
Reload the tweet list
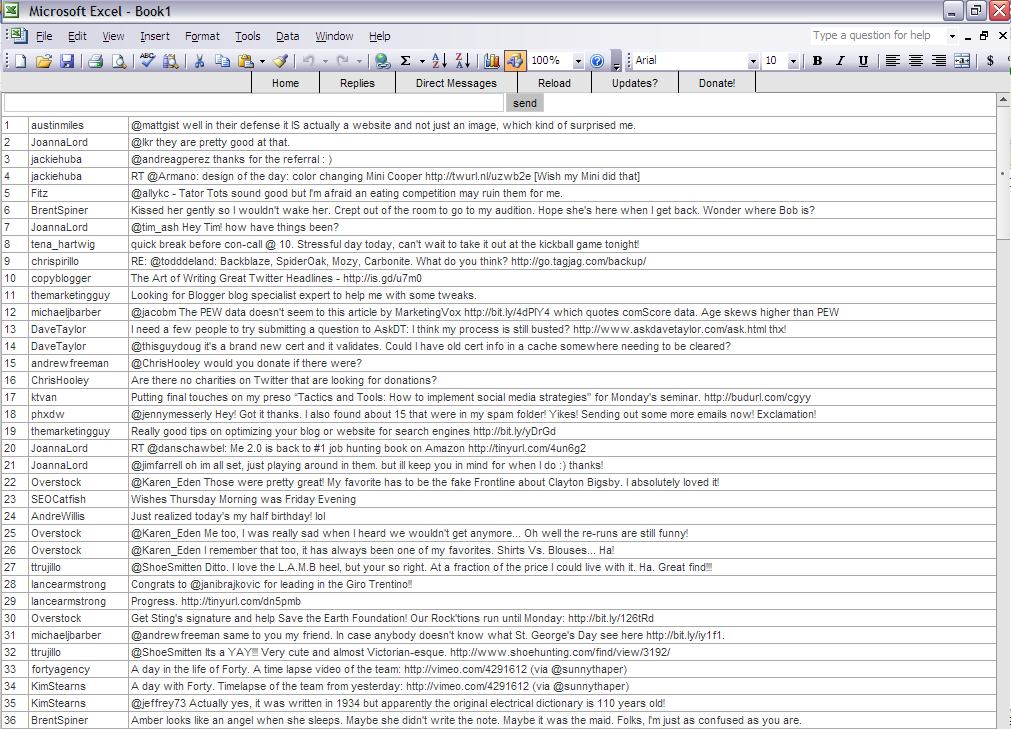point(555,83)
